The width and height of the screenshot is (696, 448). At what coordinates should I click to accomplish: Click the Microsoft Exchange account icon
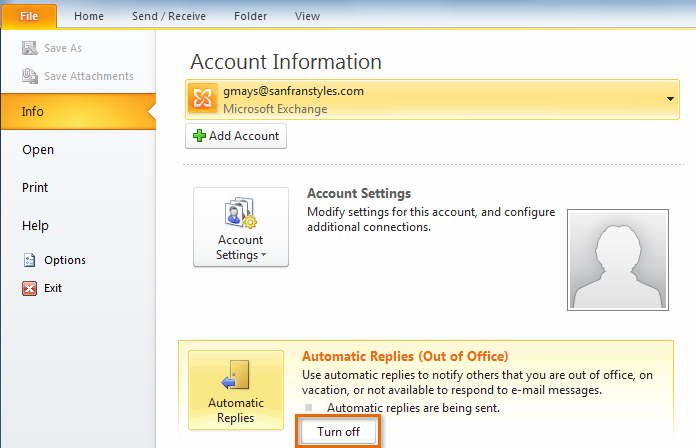(202, 99)
